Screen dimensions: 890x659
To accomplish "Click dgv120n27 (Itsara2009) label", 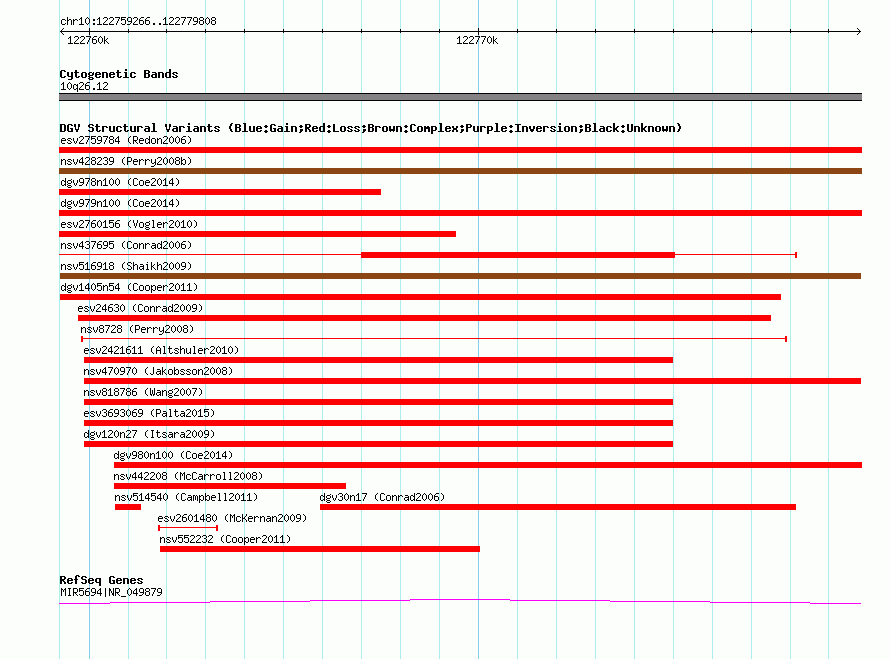I will click(x=149, y=434).
